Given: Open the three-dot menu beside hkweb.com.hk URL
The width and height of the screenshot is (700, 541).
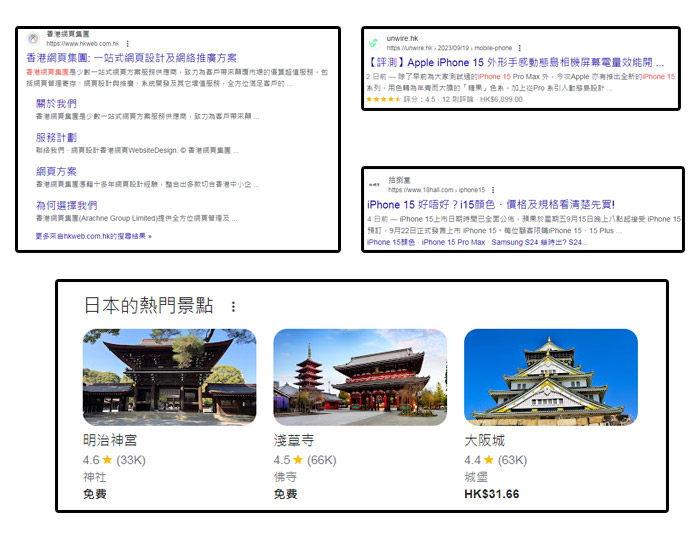Looking at the screenshot, I should pyautogui.click(x=128, y=43).
